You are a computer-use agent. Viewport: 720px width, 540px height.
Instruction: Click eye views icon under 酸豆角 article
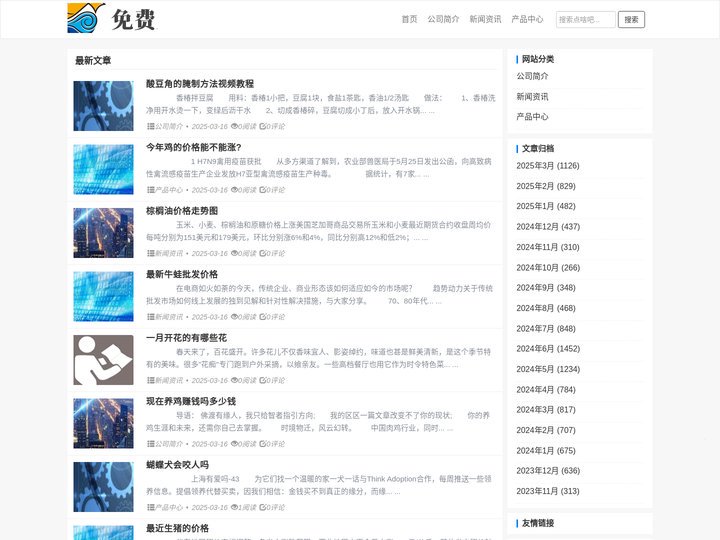coord(234,126)
